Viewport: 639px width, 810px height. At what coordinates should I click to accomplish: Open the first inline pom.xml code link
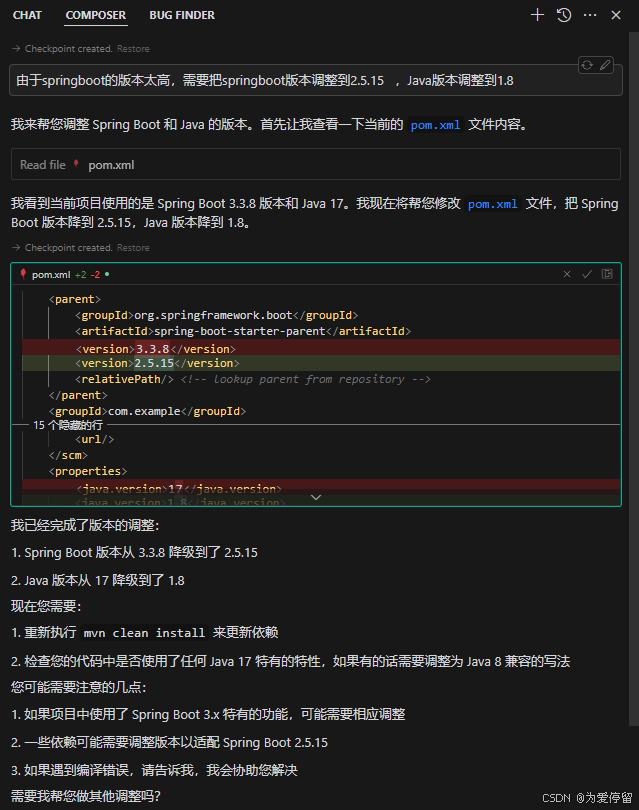(435, 125)
